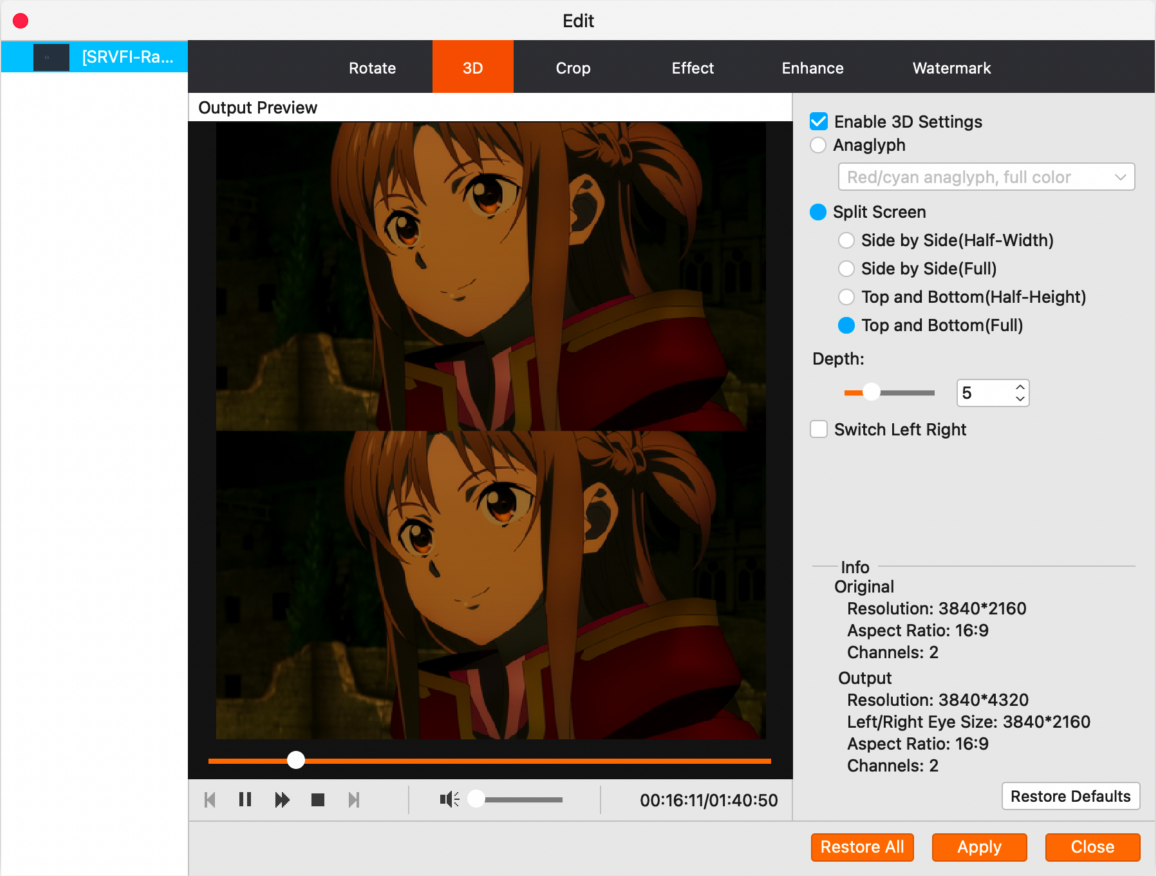Click the 00:16:11/01:40:50 time display
Screen dimensions: 1156x876
coord(708,801)
